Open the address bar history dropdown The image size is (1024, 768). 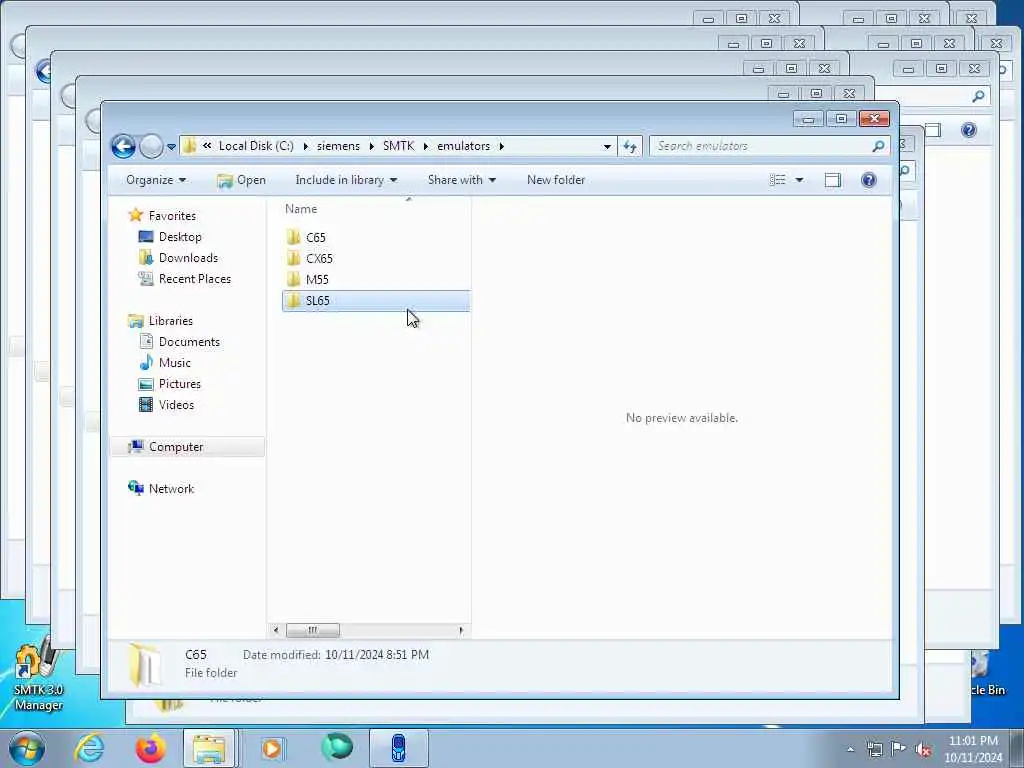[607, 146]
